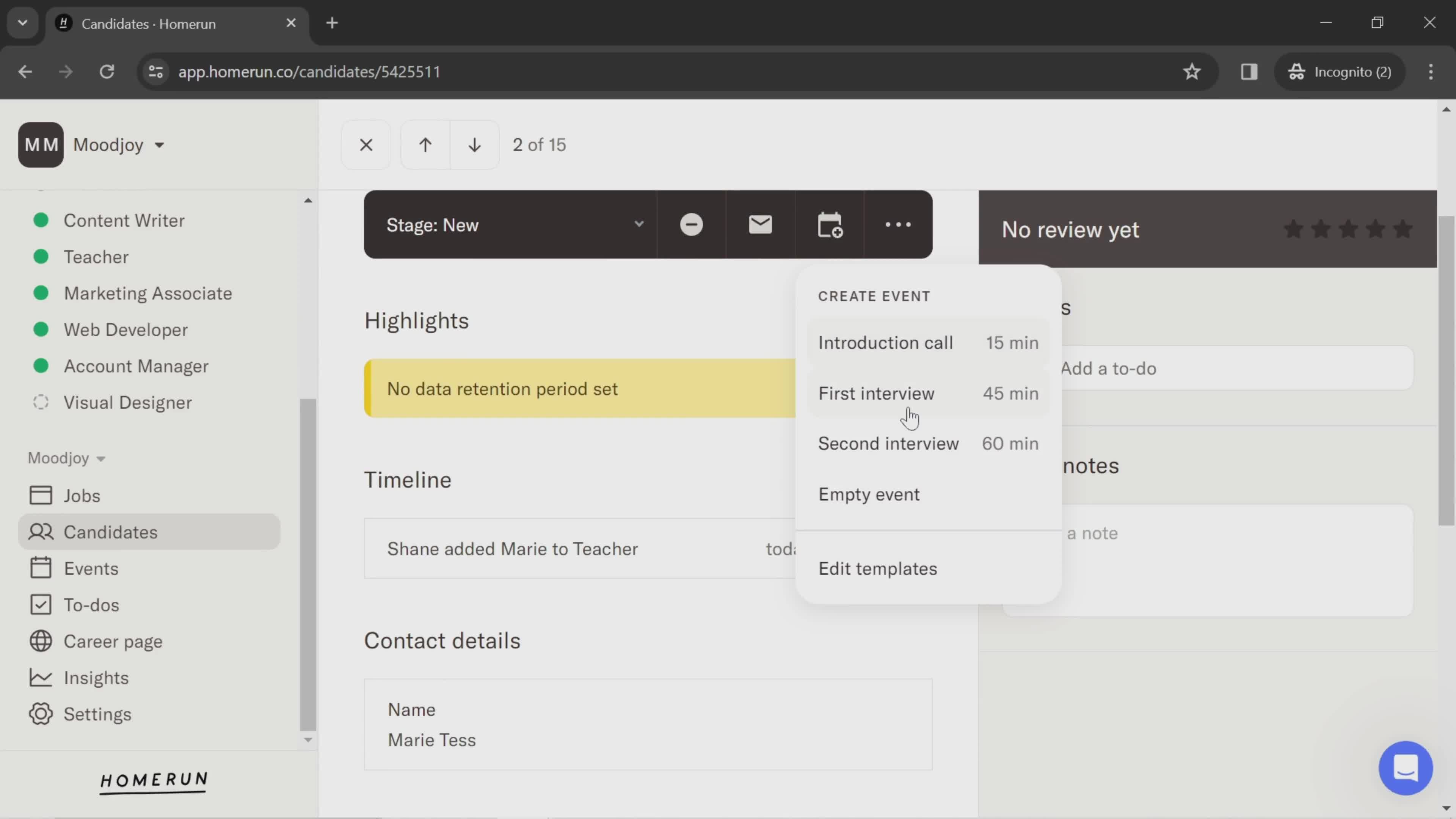Open the email candidate envelope icon
This screenshot has width=1456, height=819.
[760, 224]
